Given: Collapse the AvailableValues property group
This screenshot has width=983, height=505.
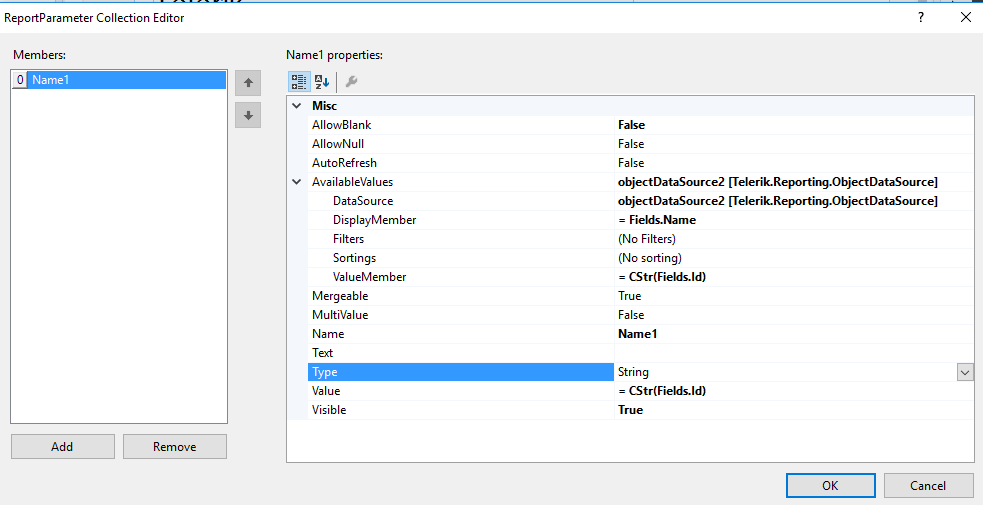Looking at the screenshot, I should coord(296,182).
